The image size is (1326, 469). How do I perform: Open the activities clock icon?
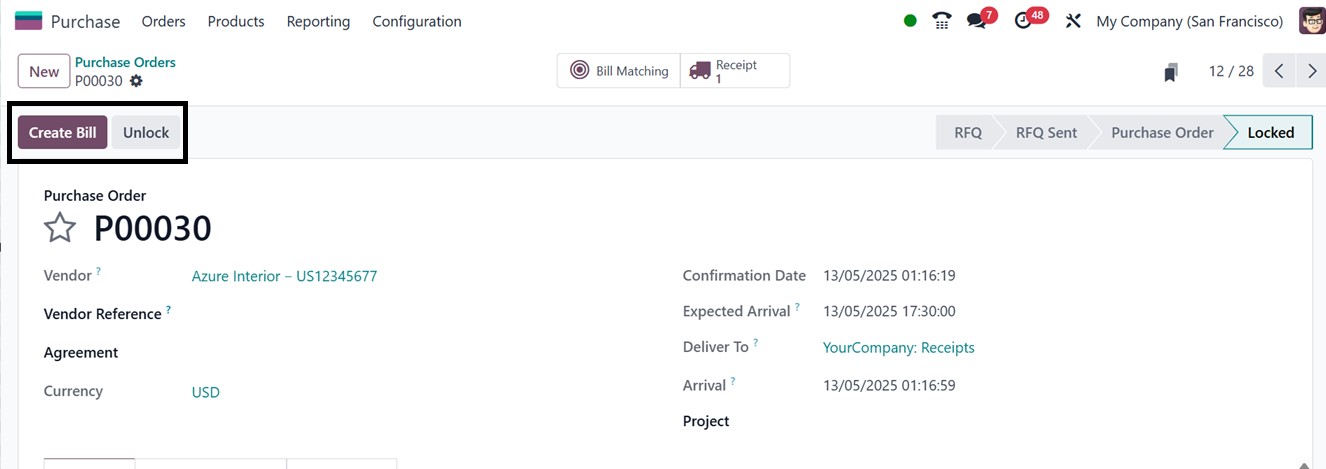coord(1023,21)
